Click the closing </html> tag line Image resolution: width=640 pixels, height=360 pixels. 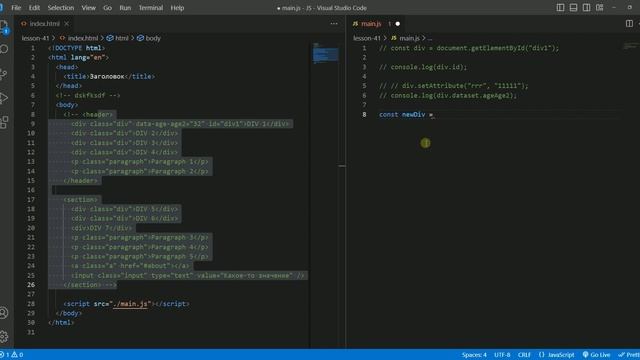[61, 322]
